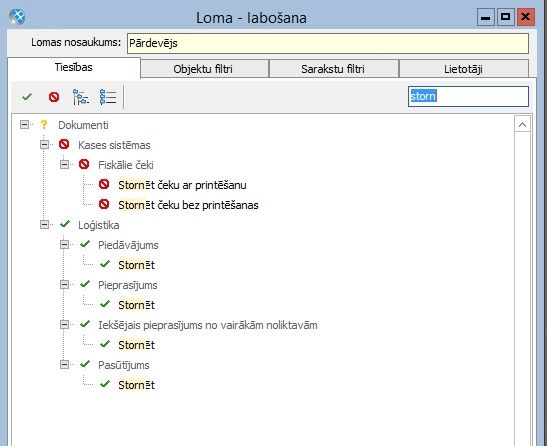
Task: Select Stornēt čeku bez printēšanas row
Action: pyautogui.click(x=188, y=205)
